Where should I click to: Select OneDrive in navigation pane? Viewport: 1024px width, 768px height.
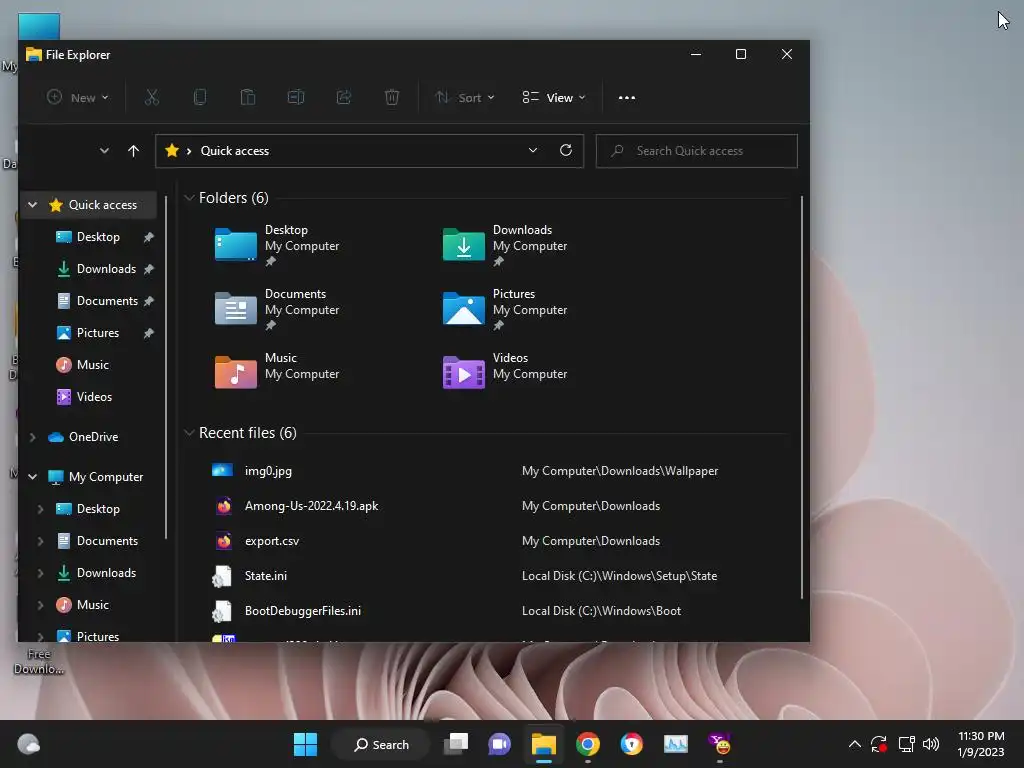pos(93,437)
